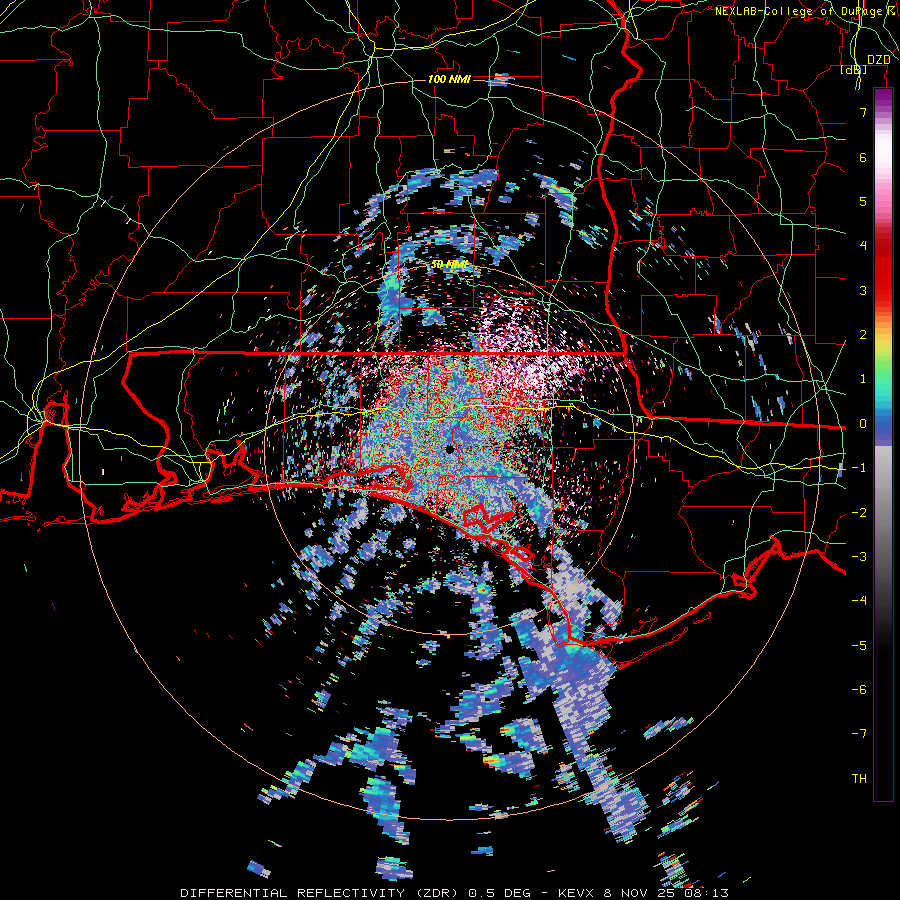Click the Differential Reflectivity KEVX caption
900x900 pixels.
click(455, 893)
